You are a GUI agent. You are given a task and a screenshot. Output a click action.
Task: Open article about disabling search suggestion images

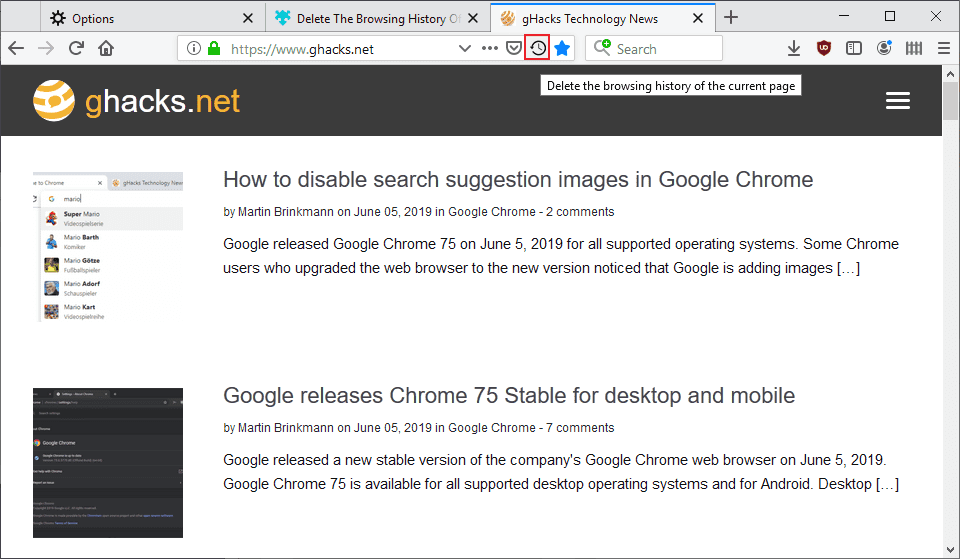click(518, 179)
